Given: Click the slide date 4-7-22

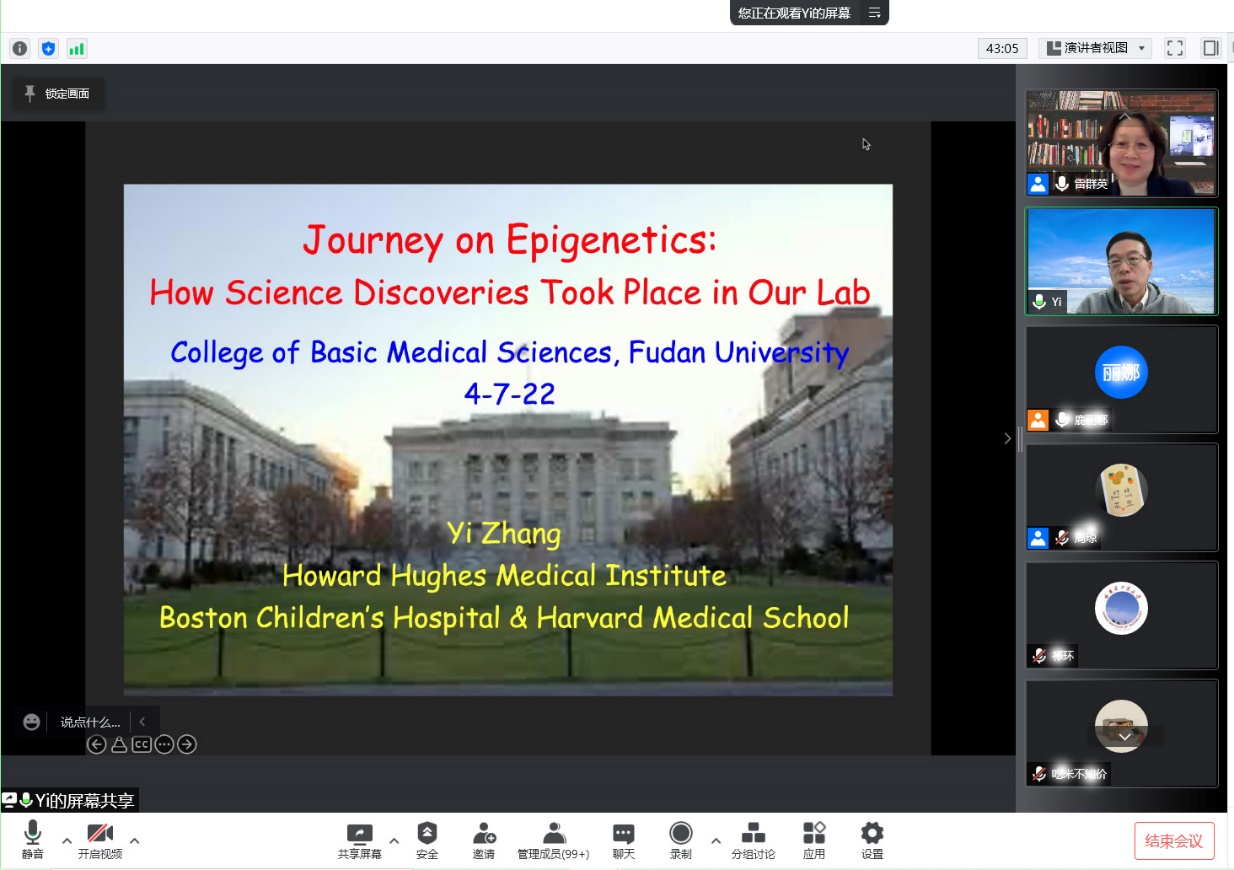Looking at the screenshot, I should 509,393.
